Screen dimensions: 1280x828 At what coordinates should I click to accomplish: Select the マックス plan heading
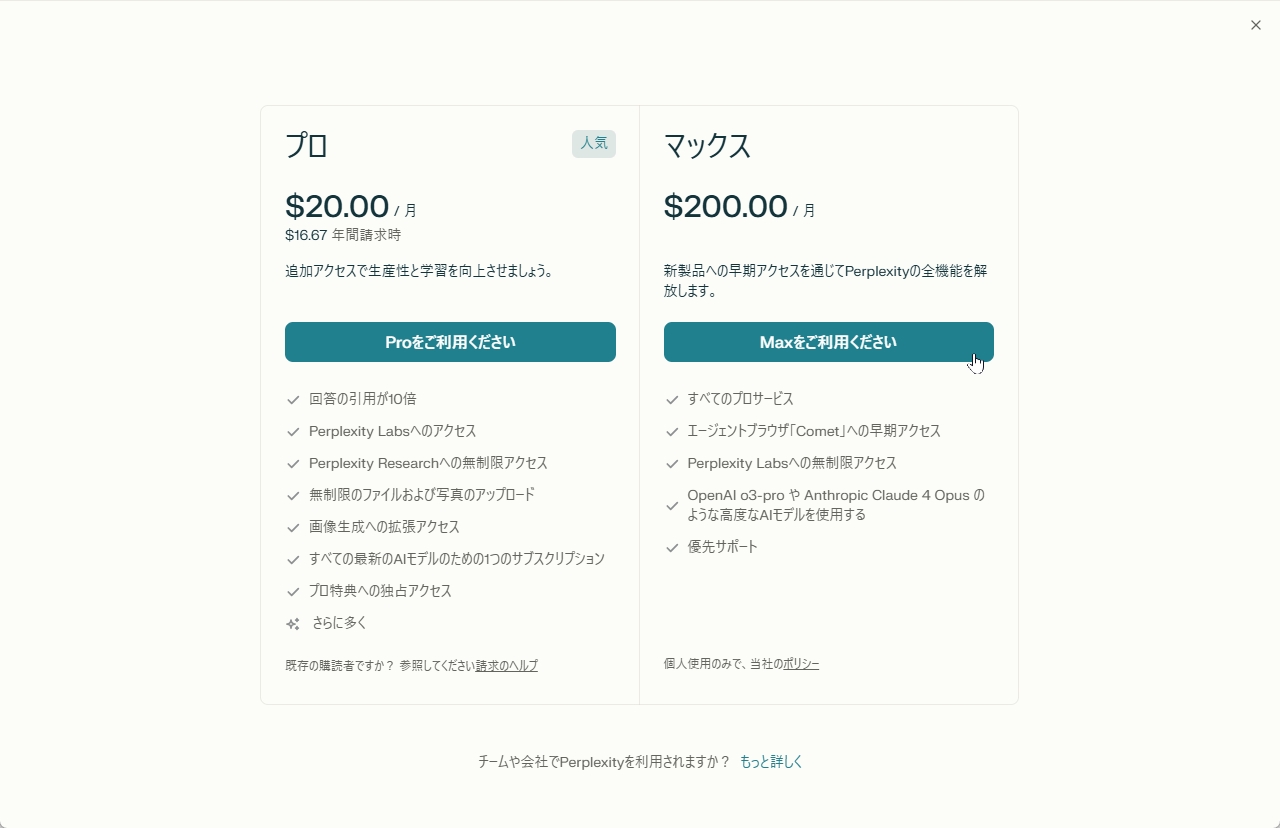coord(708,146)
